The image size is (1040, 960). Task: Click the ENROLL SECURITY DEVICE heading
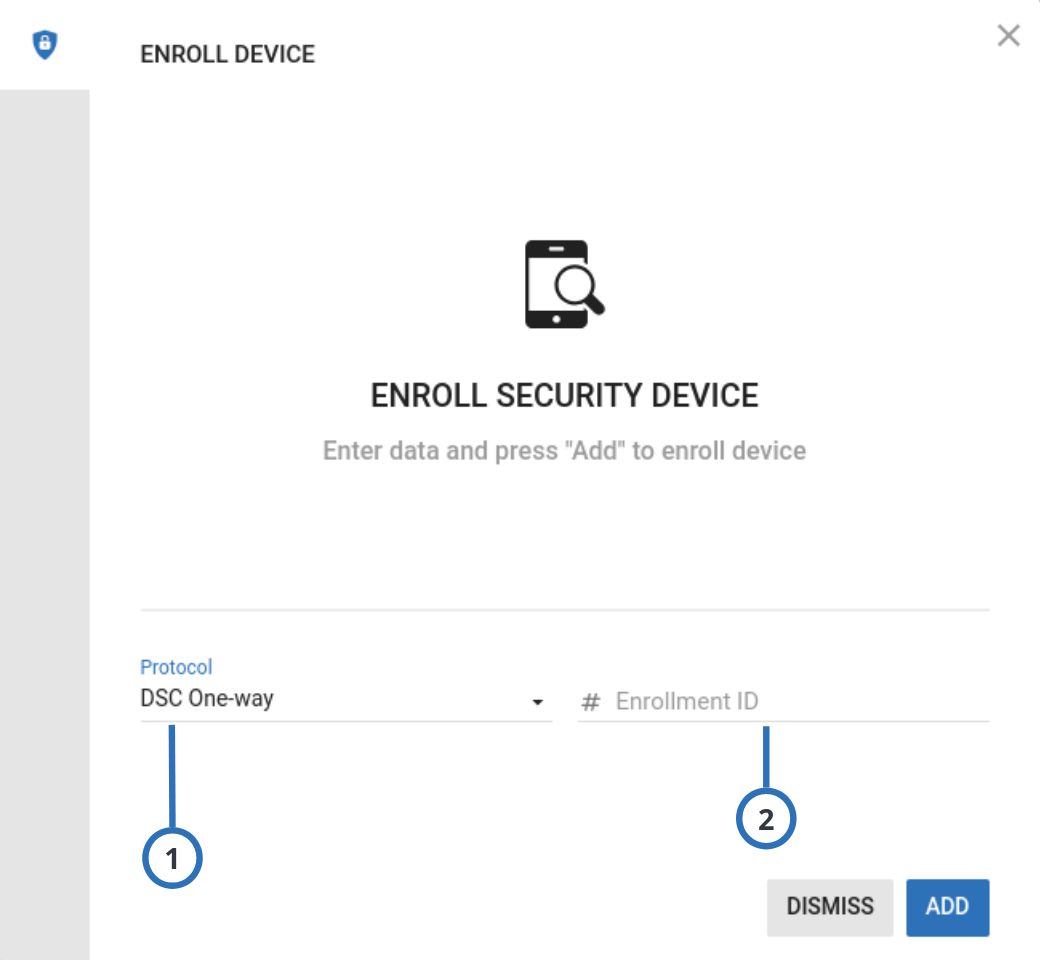pos(565,395)
